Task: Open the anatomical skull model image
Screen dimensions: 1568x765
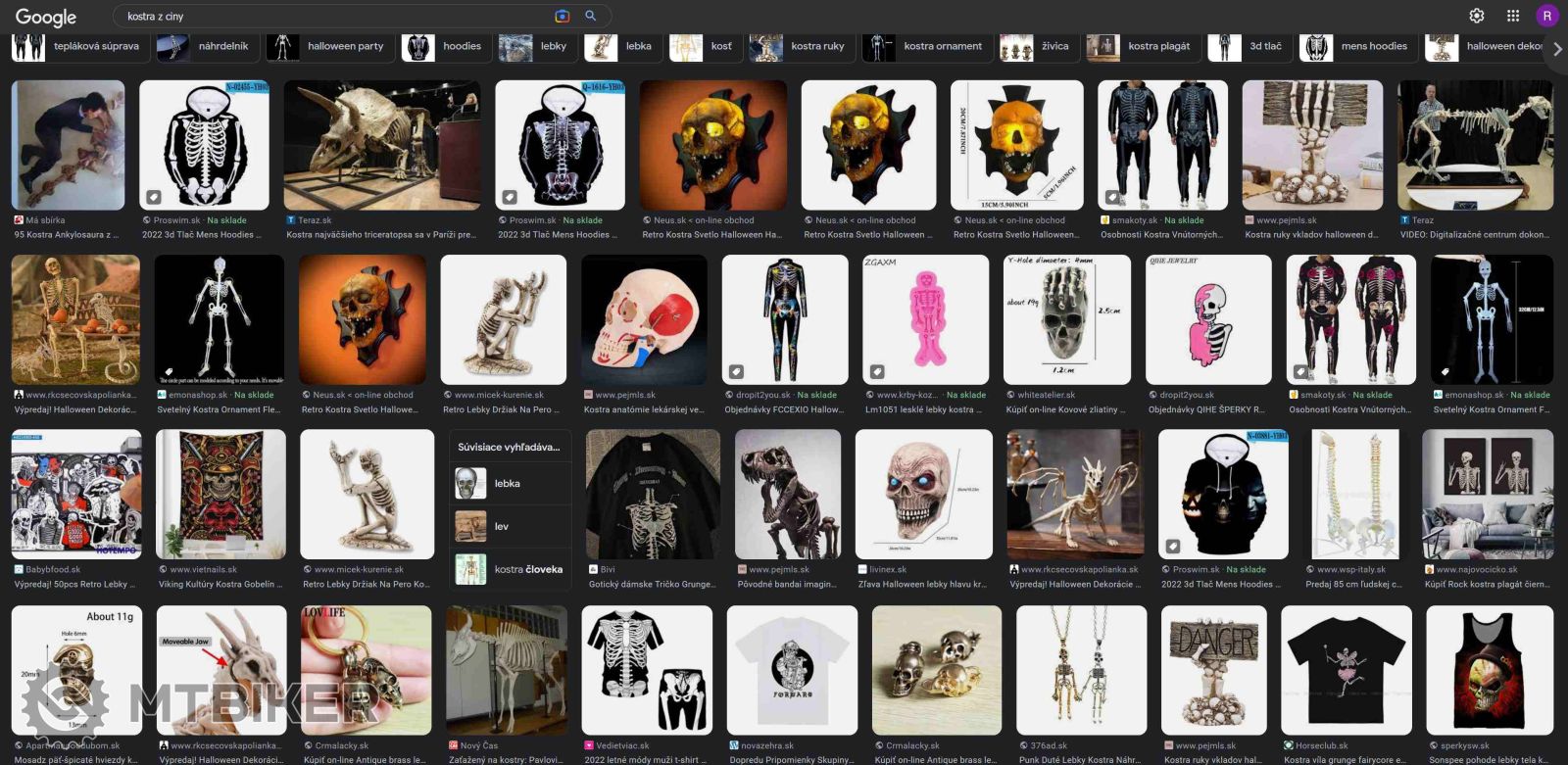Action: [644, 319]
